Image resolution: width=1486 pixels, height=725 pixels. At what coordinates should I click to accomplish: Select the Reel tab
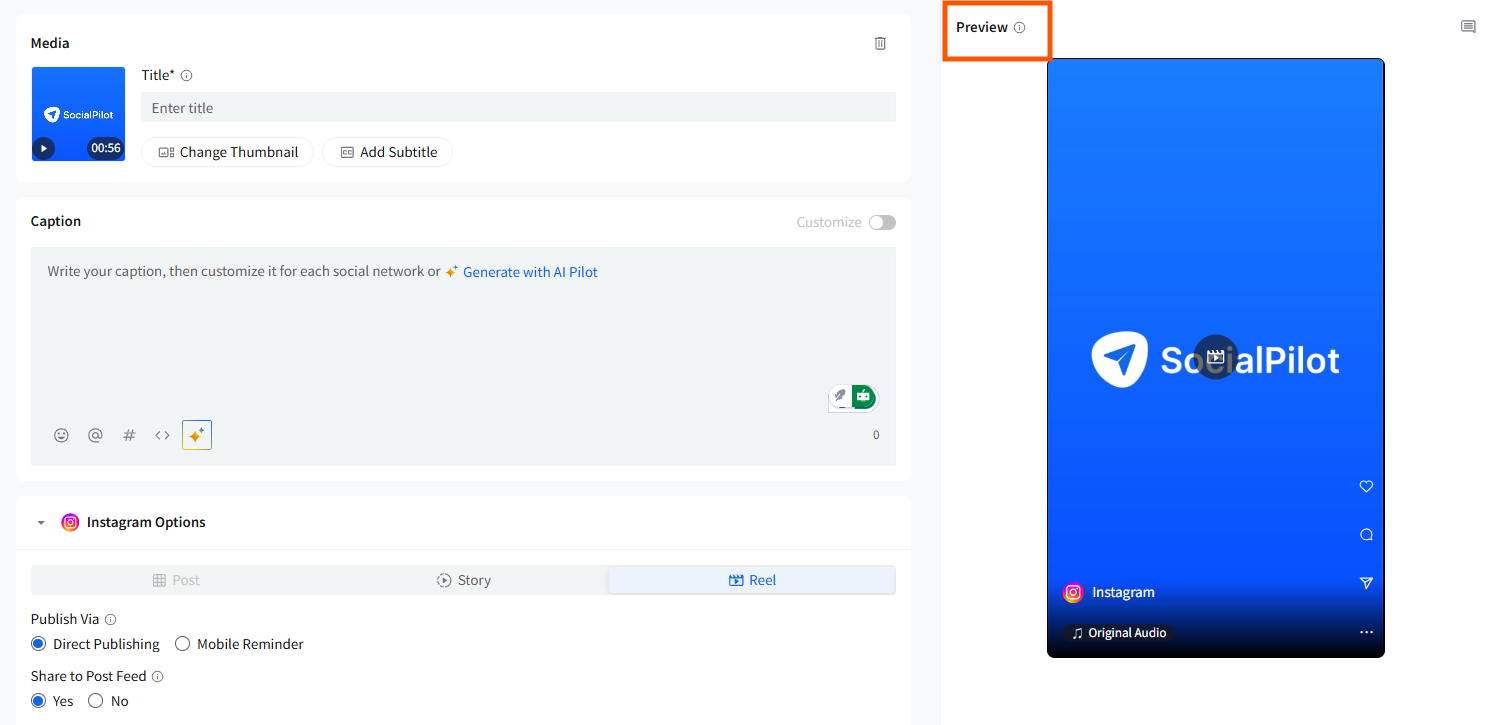[x=752, y=580]
